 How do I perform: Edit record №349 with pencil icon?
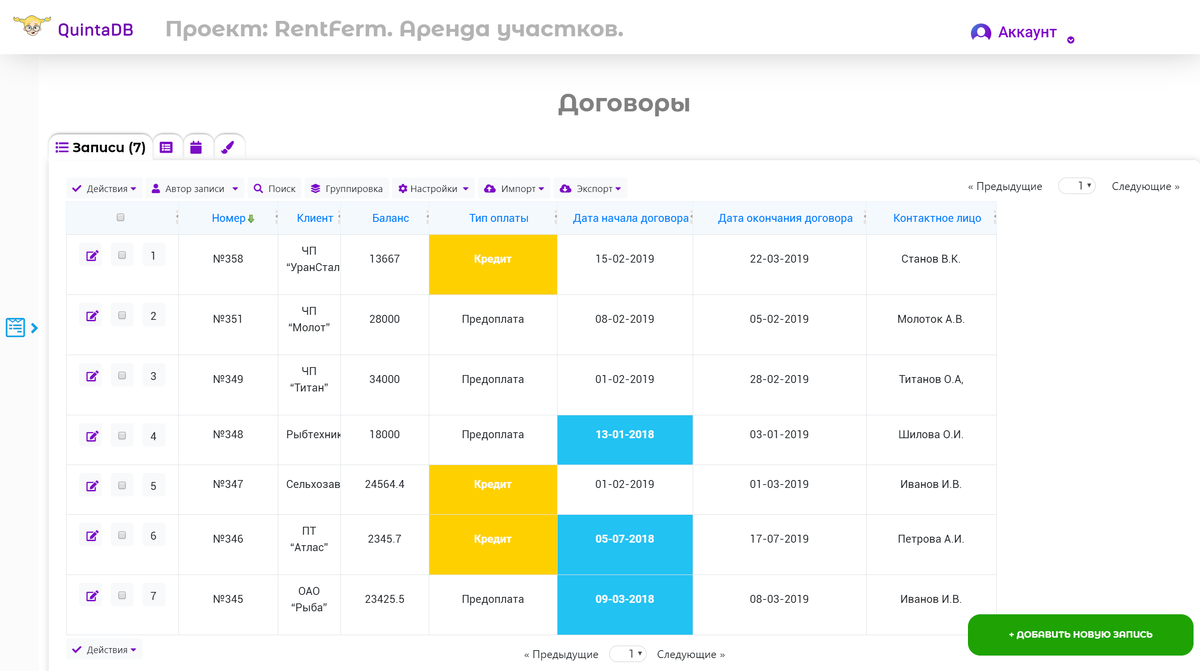[x=92, y=376]
